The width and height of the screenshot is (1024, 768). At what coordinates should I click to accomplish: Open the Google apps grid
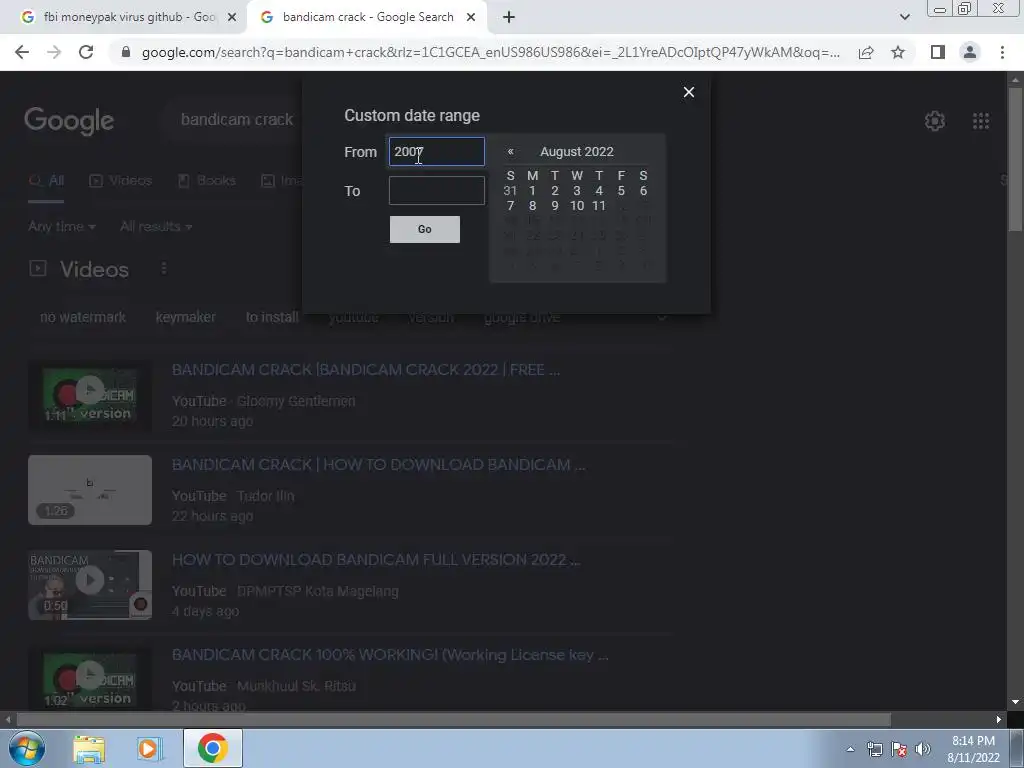(980, 121)
